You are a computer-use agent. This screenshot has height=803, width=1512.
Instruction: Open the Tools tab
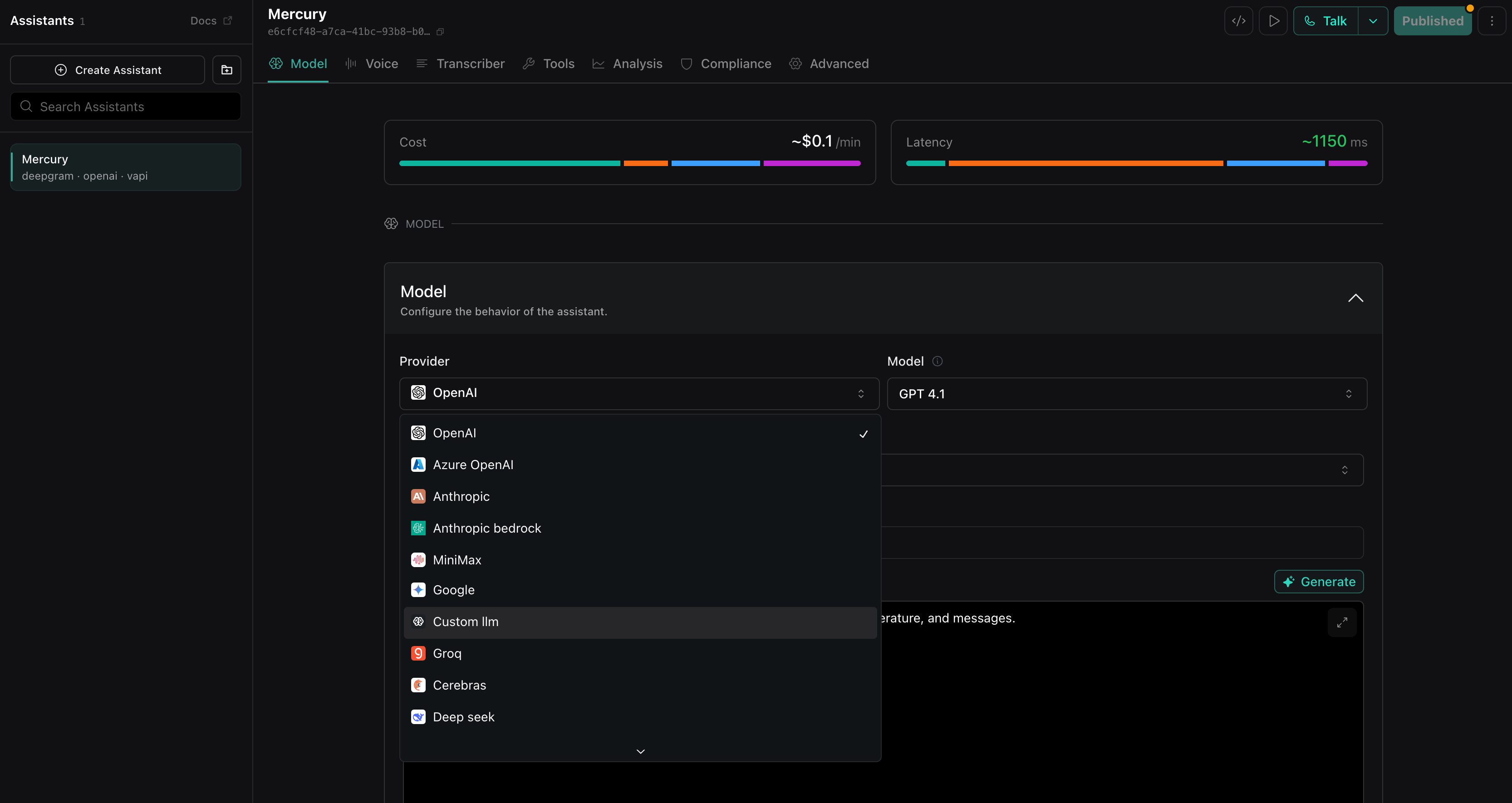click(x=548, y=64)
